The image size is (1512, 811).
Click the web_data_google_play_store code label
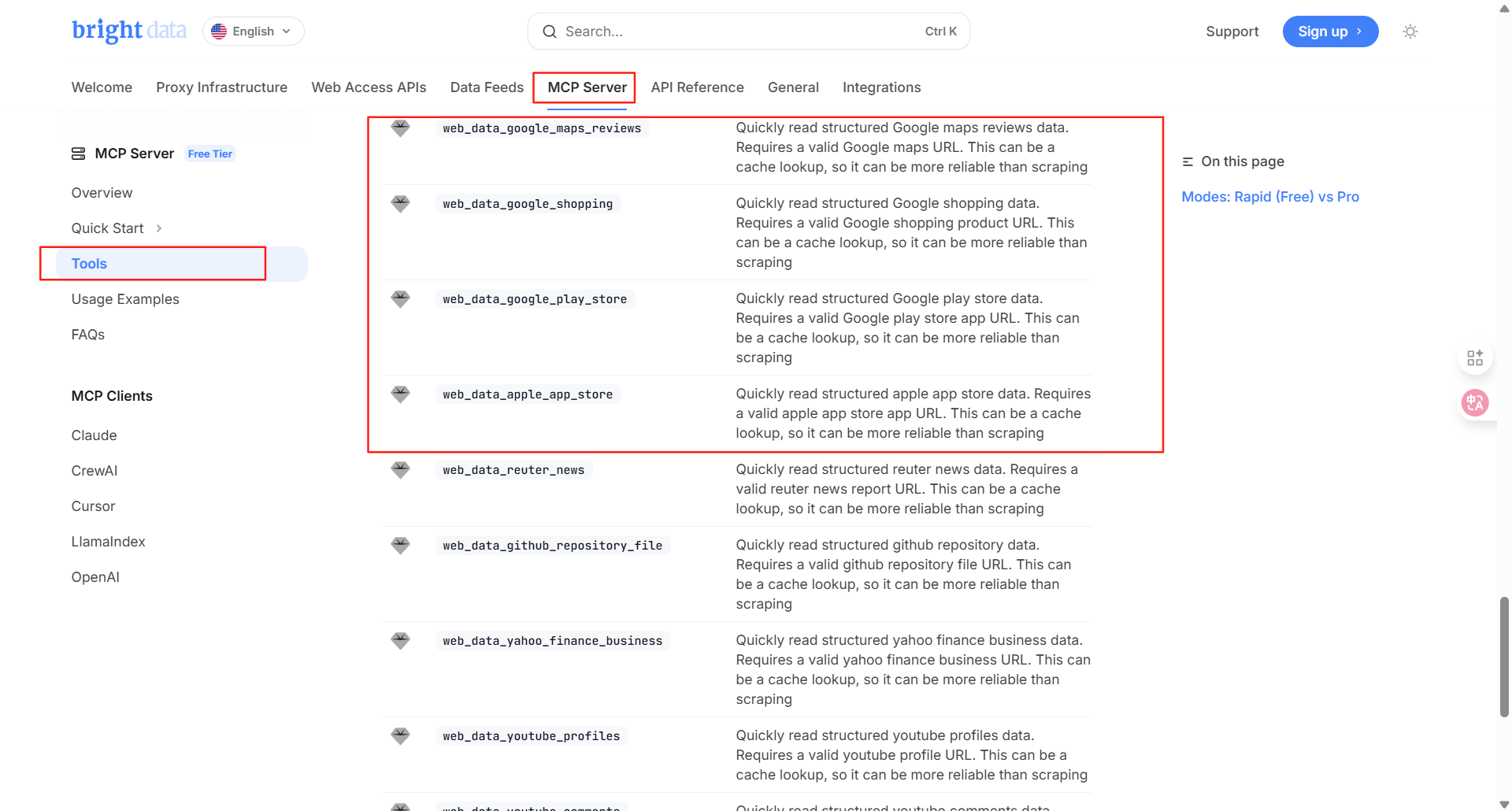tap(535, 299)
